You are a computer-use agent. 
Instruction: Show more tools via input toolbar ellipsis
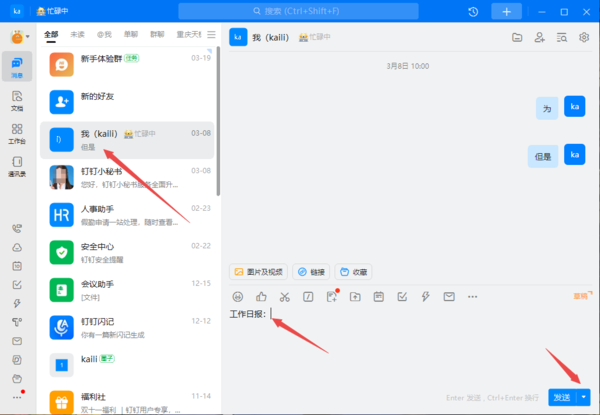pos(472,297)
